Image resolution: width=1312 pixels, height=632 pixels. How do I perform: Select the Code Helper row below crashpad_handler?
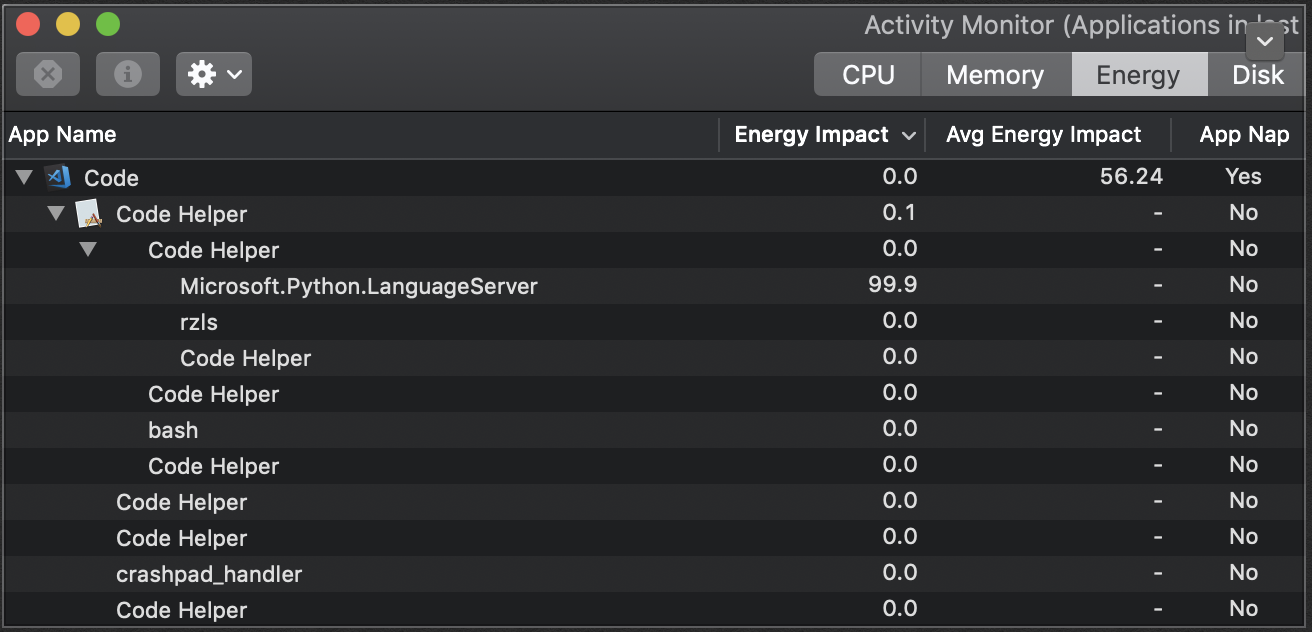tap(656, 610)
